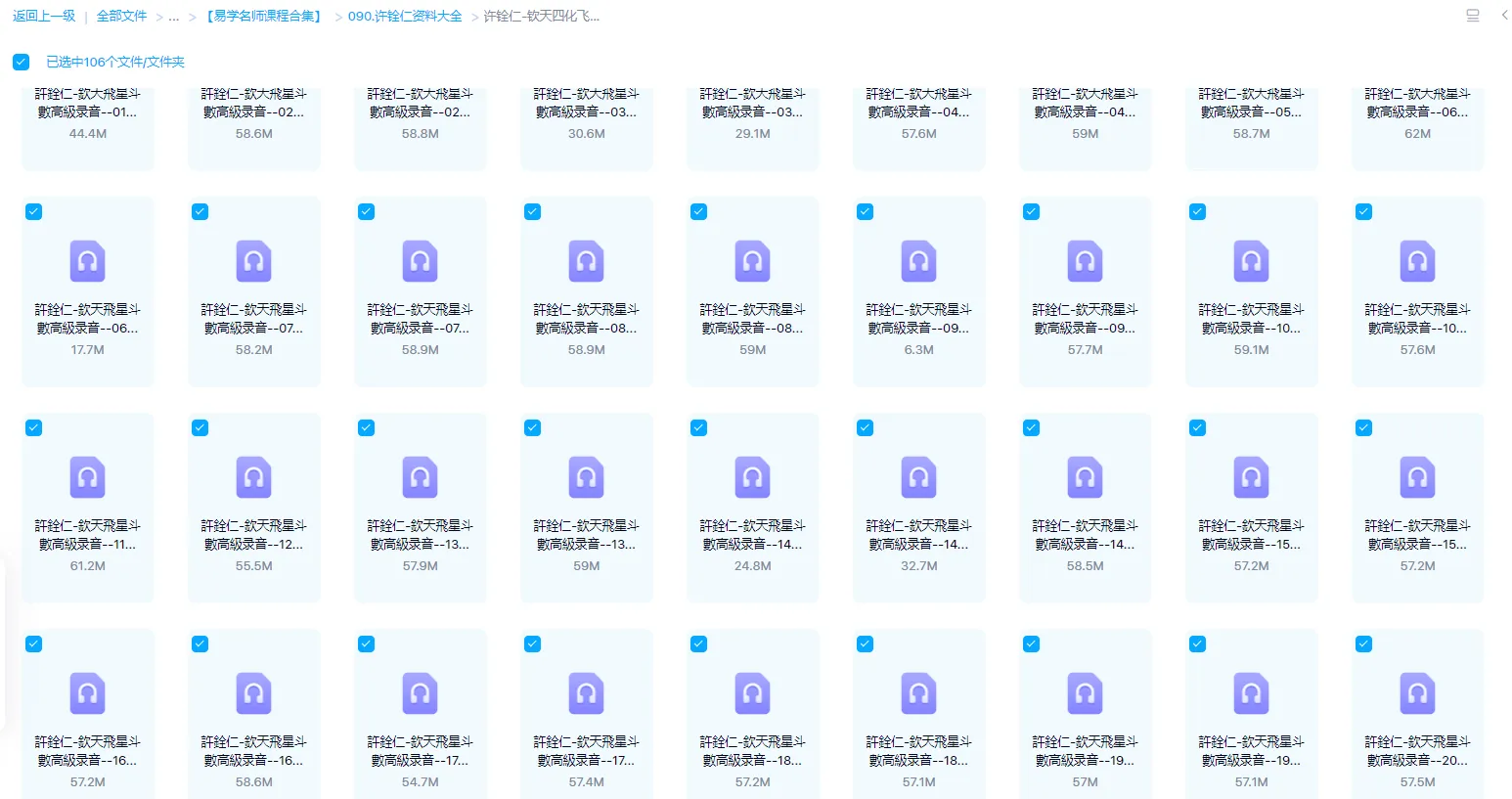The width and height of the screenshot is (1512, 799).
Task: Open 【易学名师课程合集】 breadcrumb folder
Action: pyautogui.click(x=263, y=16)
